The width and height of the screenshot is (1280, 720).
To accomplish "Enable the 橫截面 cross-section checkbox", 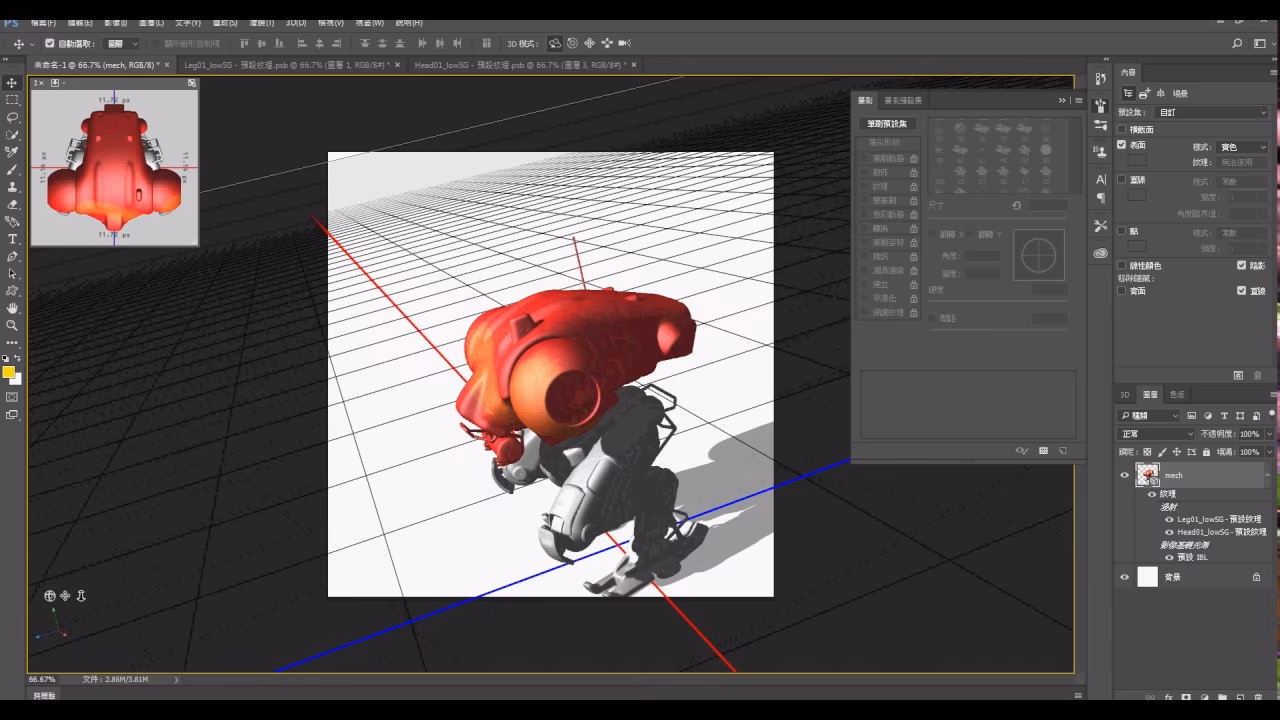I will (x=1121, y=127).
